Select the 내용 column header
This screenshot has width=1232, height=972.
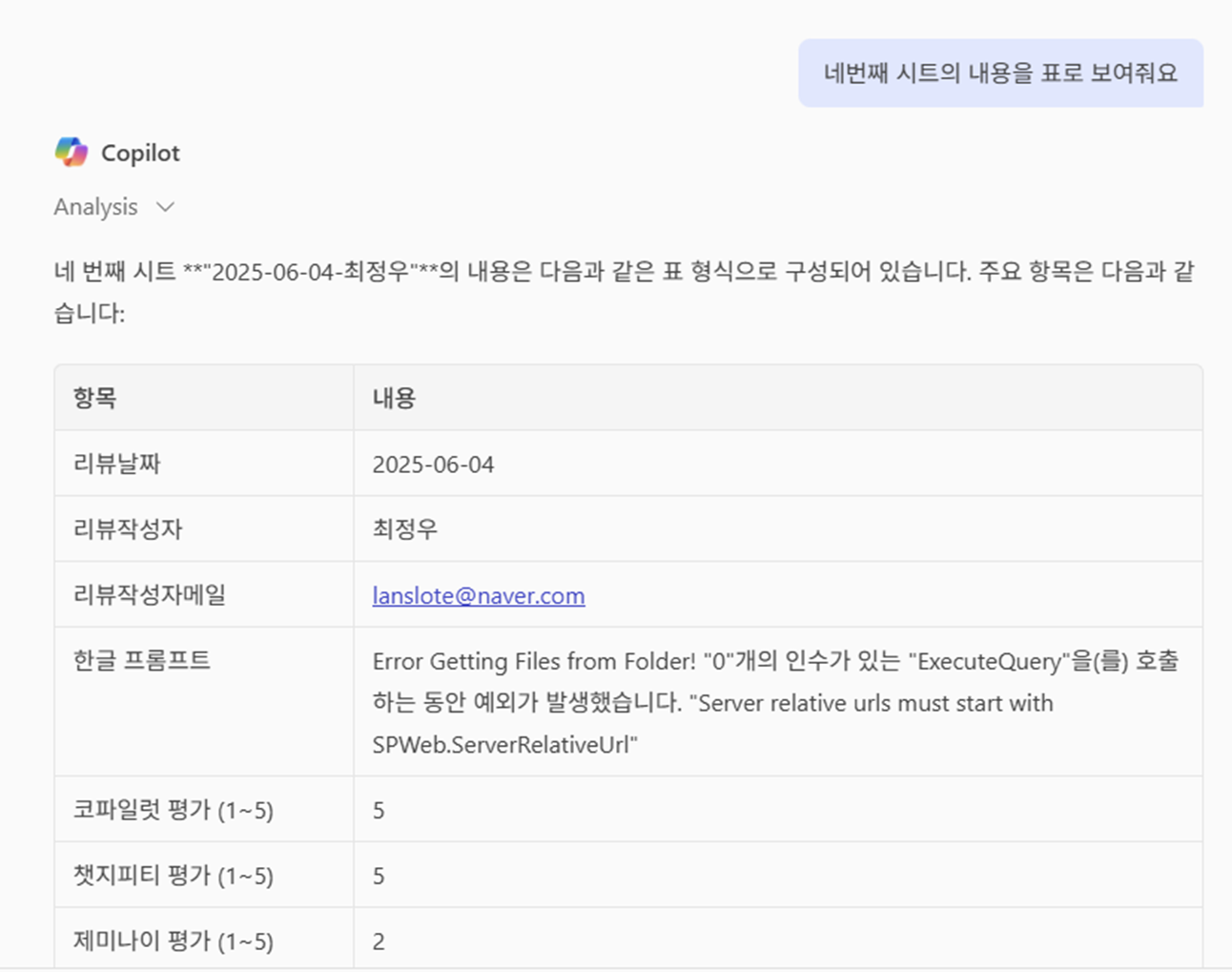[394, 398]
